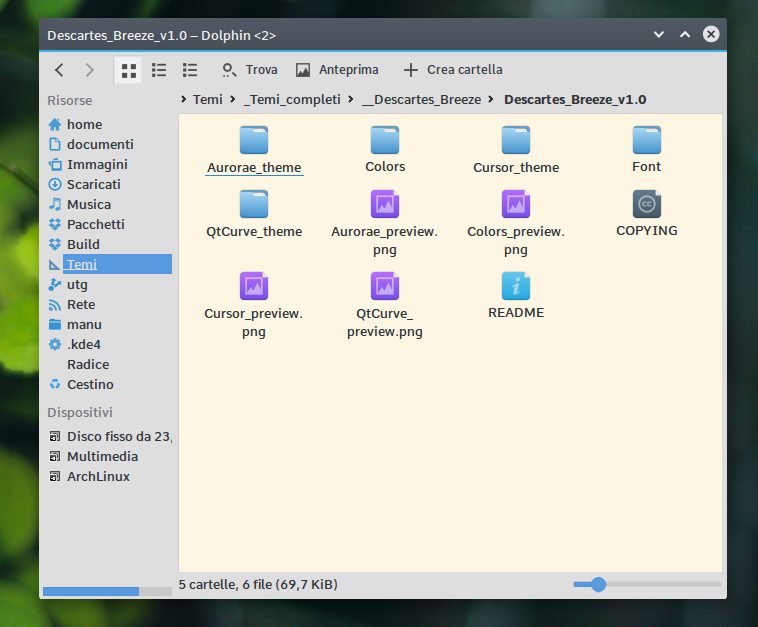Screen dimensions: 758x627
Task: Open documenti in sidebar
Action: (109, 144)
